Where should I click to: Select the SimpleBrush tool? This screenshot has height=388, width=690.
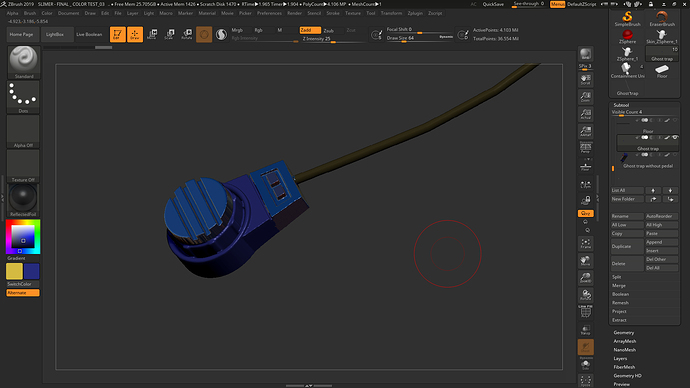(x=627, y=18)
